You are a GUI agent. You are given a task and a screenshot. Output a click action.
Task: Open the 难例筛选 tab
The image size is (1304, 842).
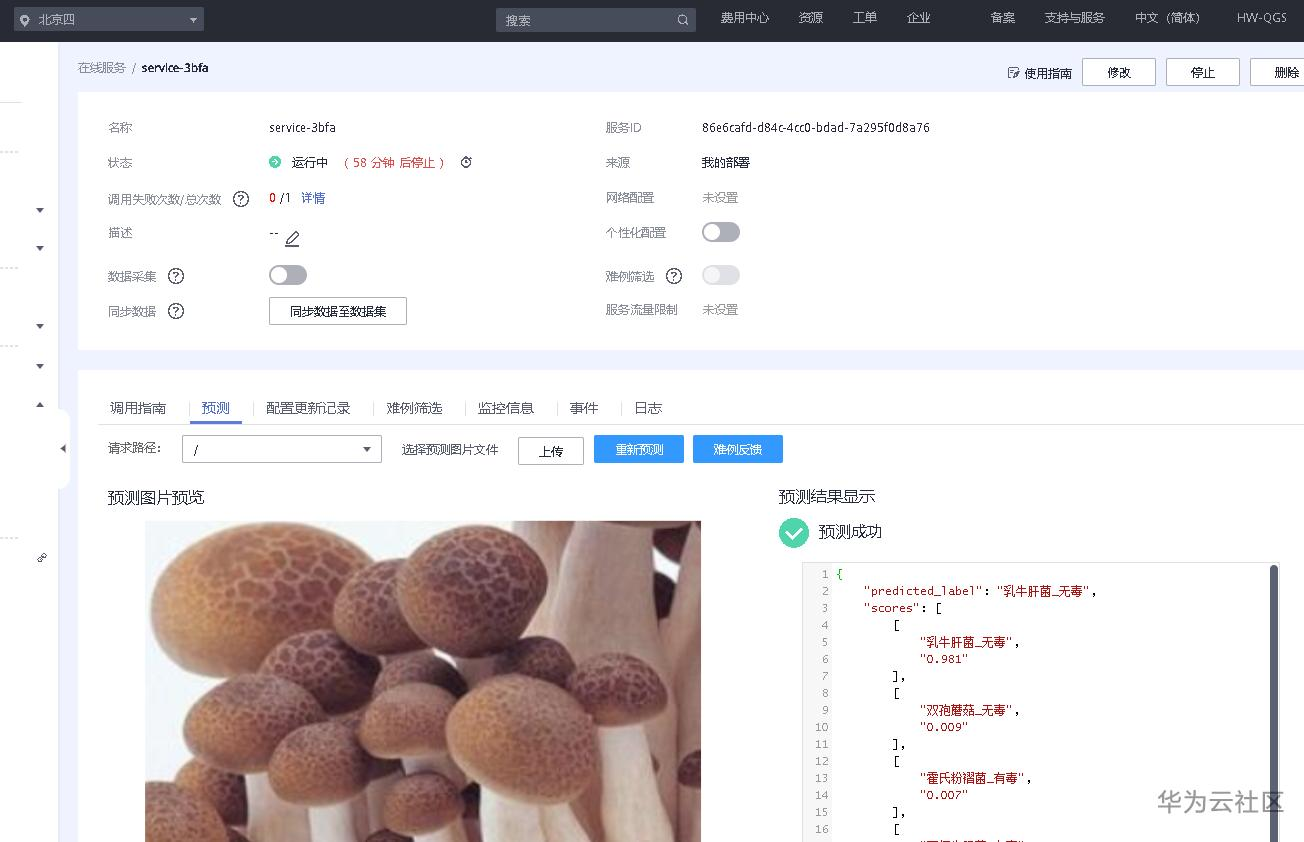point(414,408)
